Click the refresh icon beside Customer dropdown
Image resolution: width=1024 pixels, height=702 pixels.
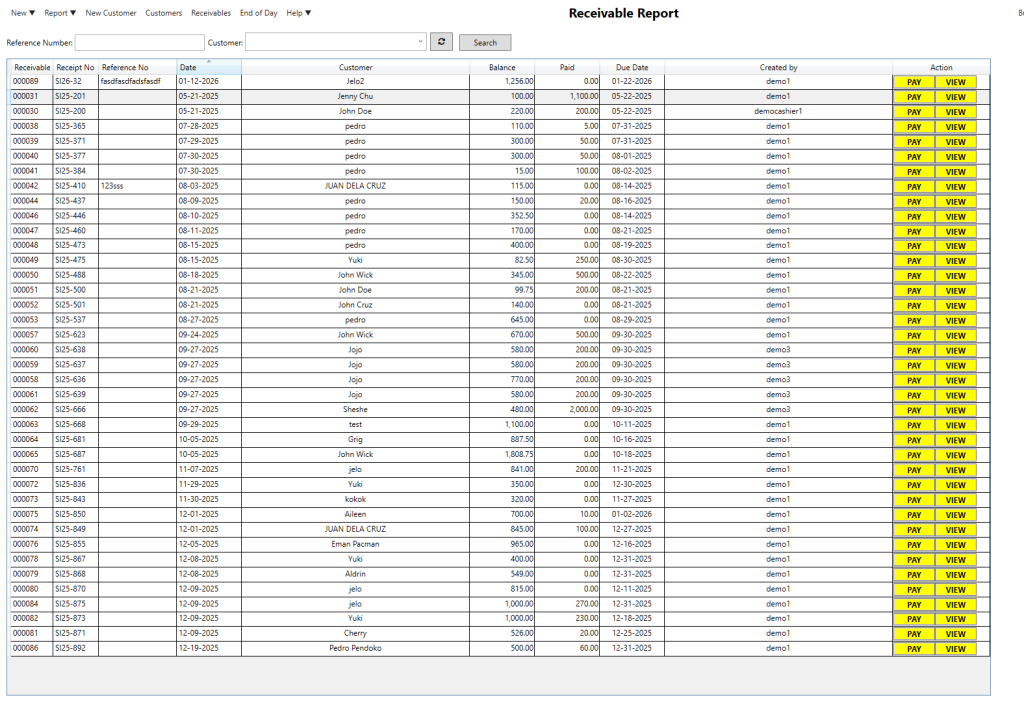coord(441,42)
